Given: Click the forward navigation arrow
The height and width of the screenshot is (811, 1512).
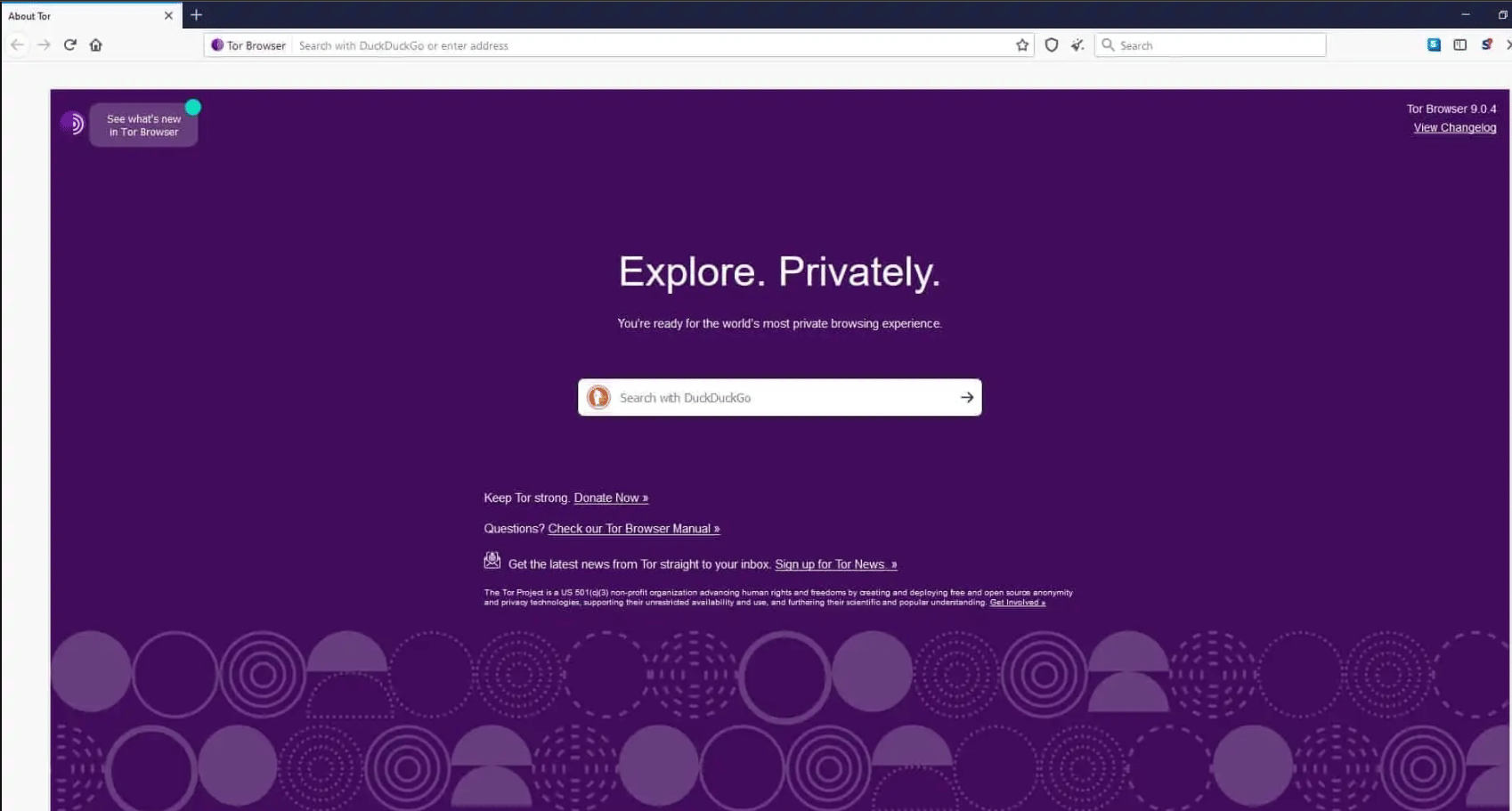Looking at the screenshot, I should click(x=44, y=45).
